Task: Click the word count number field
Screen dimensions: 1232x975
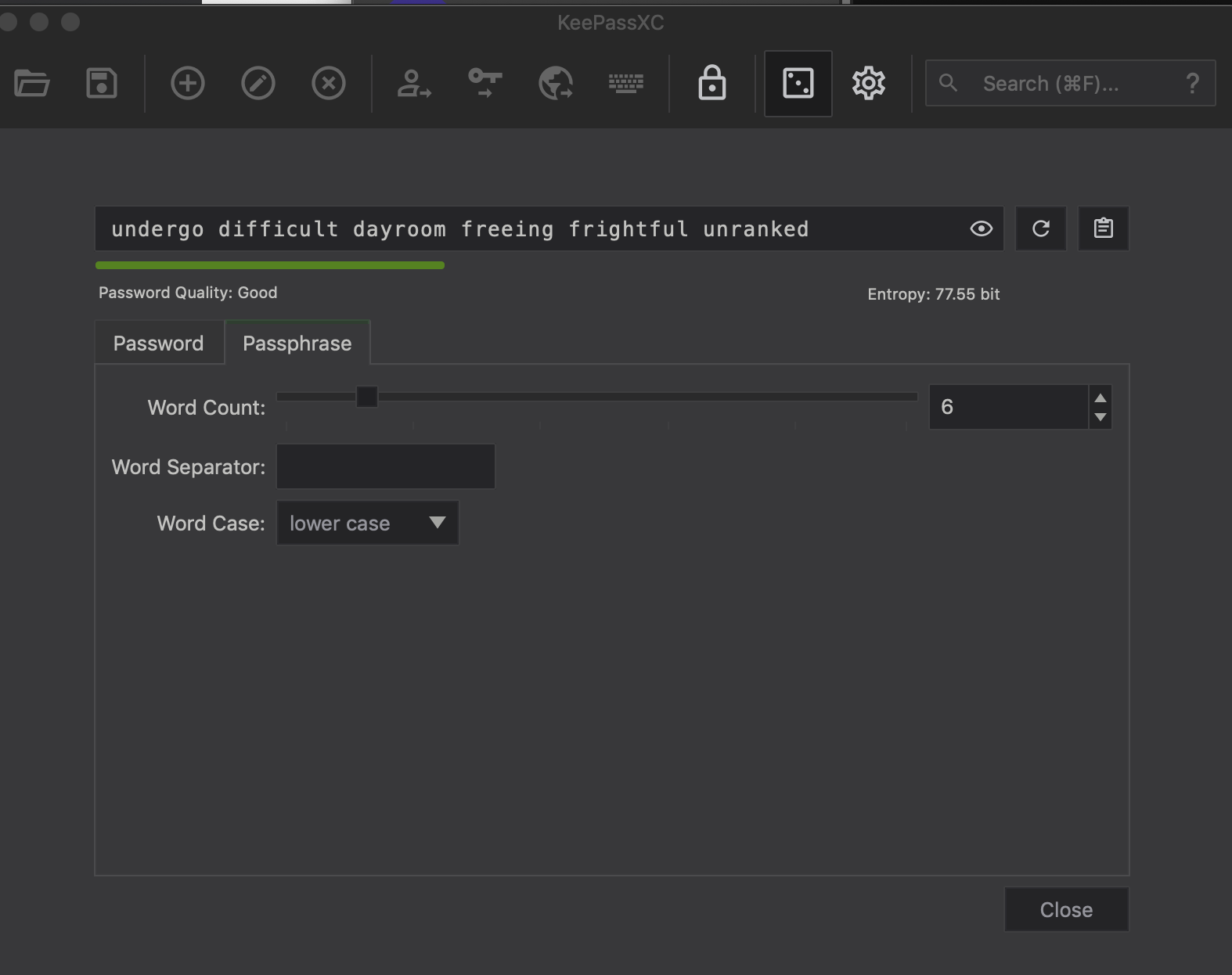Action: pos(1008,407)
